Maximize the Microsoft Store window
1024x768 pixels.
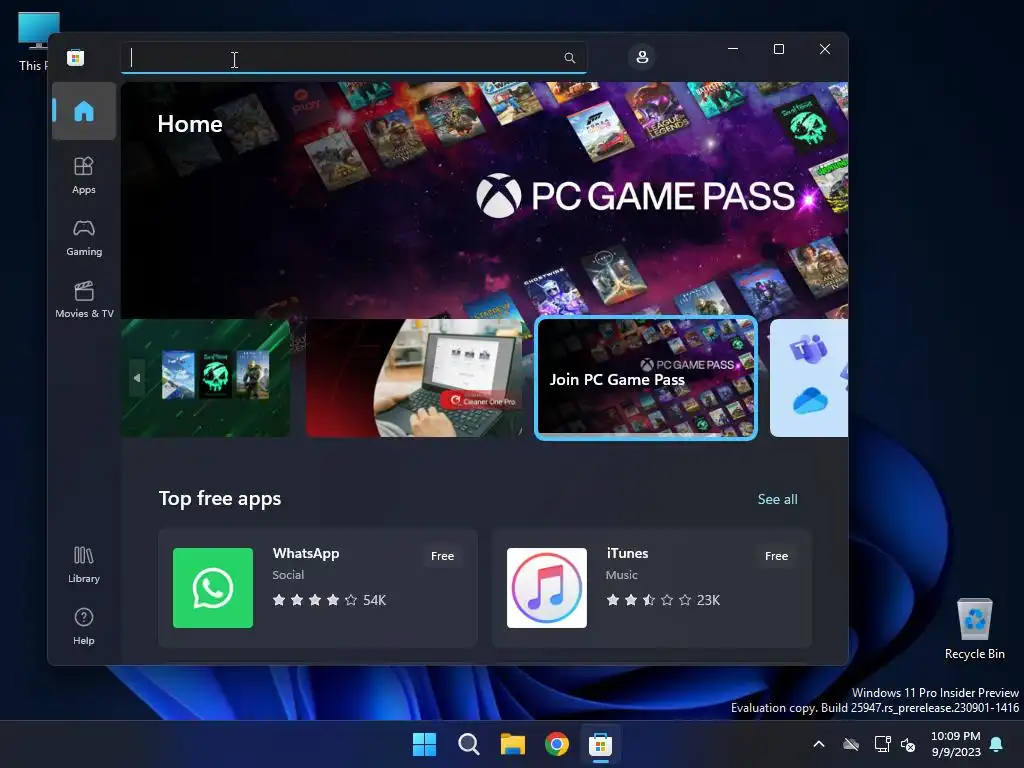(x=778, y=49)
